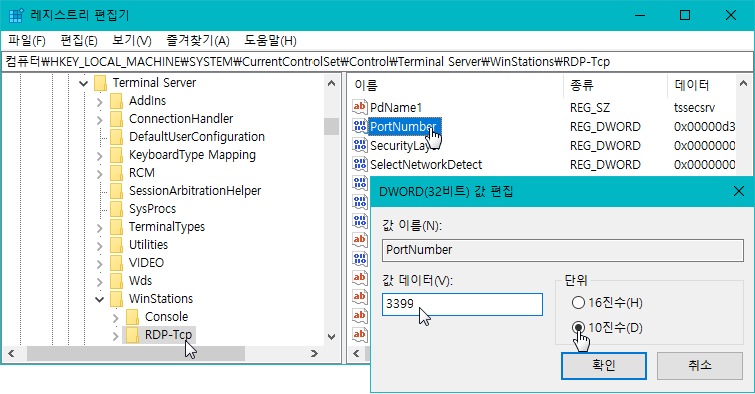
Task: Click the ConnectionHandler folder icon
Action: (x=116, y=119)
